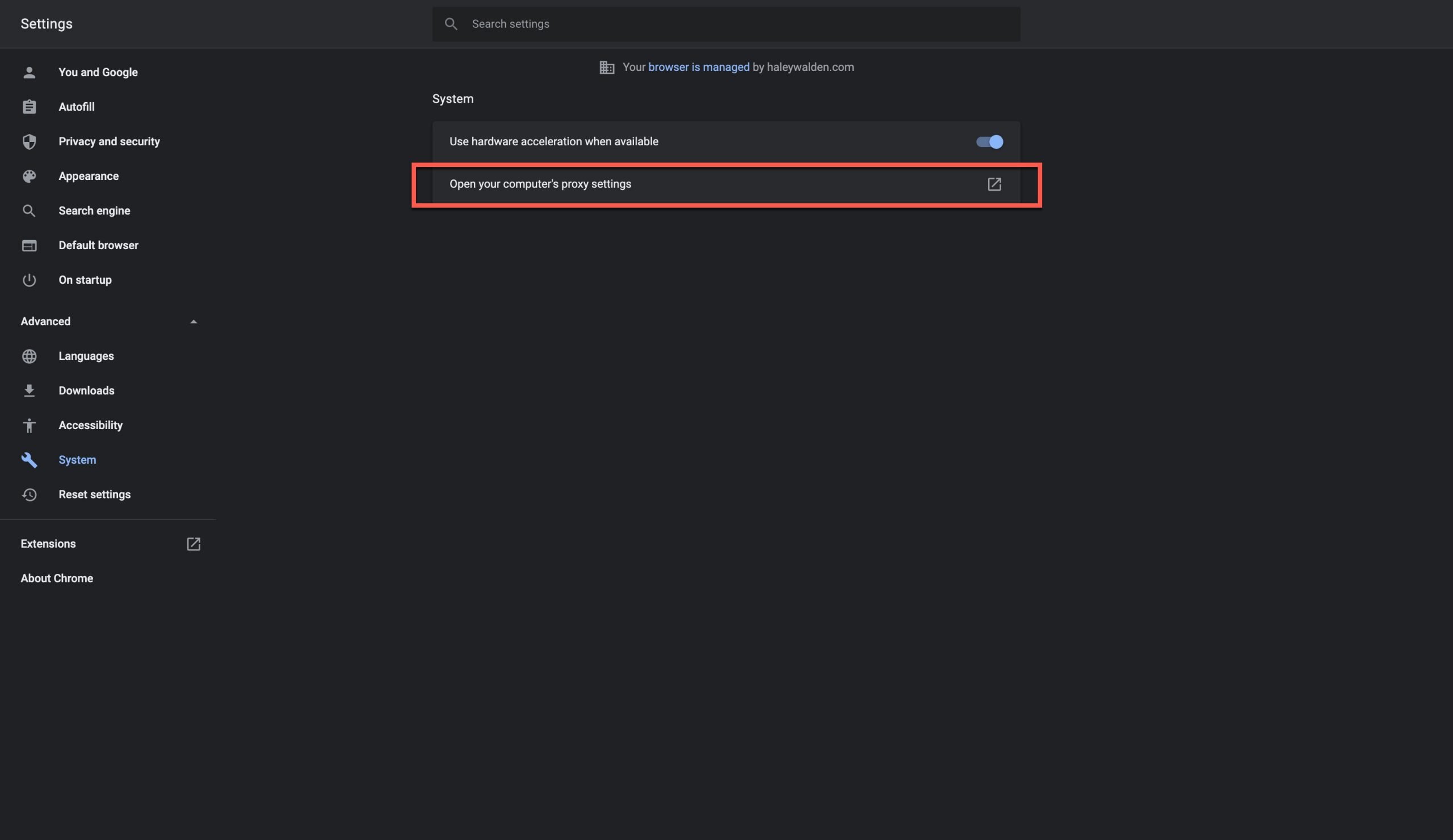Click the proxy settings external launch icon
The height and width of the screenshot is (840, 1453).
coord(994,184)
